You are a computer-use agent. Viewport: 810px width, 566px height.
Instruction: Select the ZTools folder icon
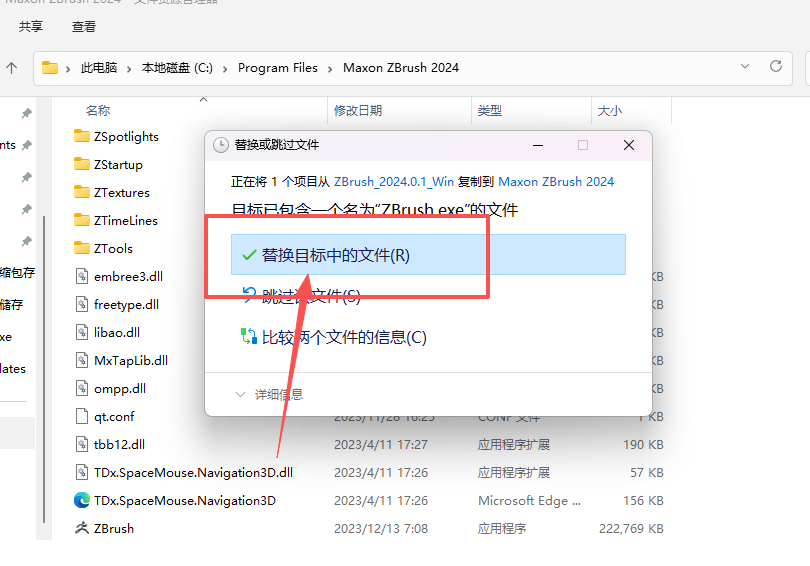tap(82, 248)
